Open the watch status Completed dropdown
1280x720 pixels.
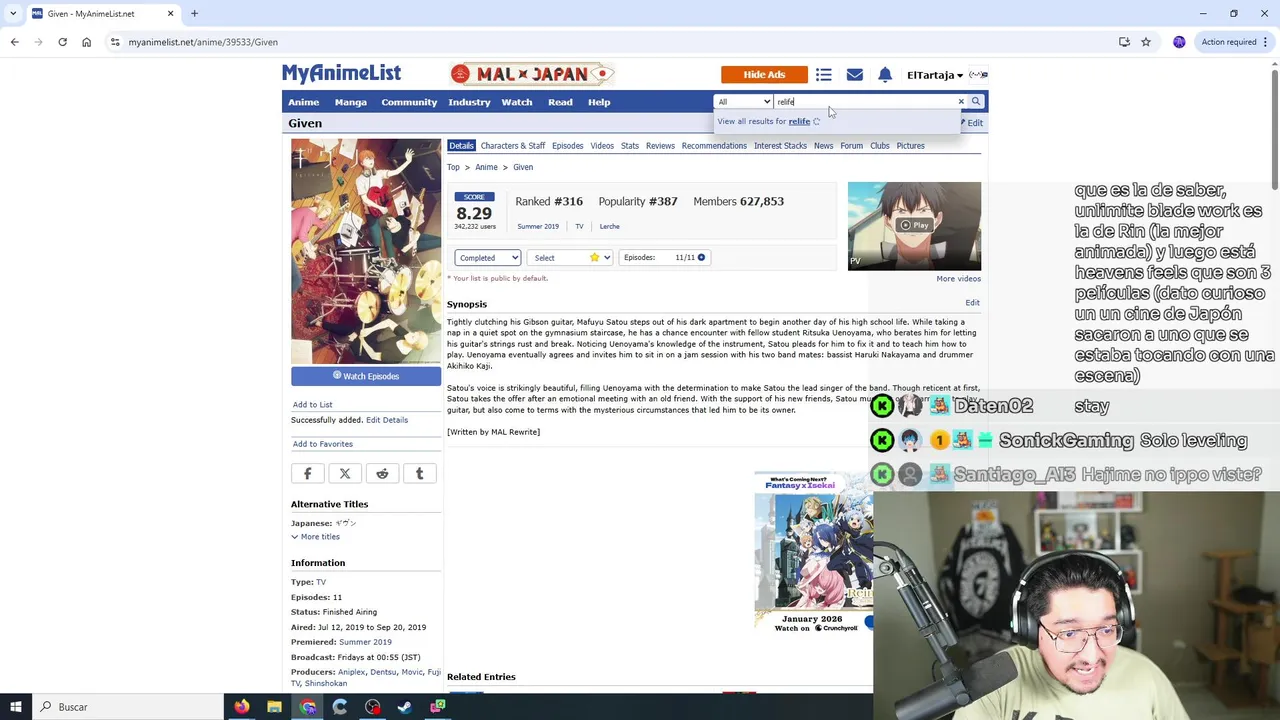[x=487, y=258]
